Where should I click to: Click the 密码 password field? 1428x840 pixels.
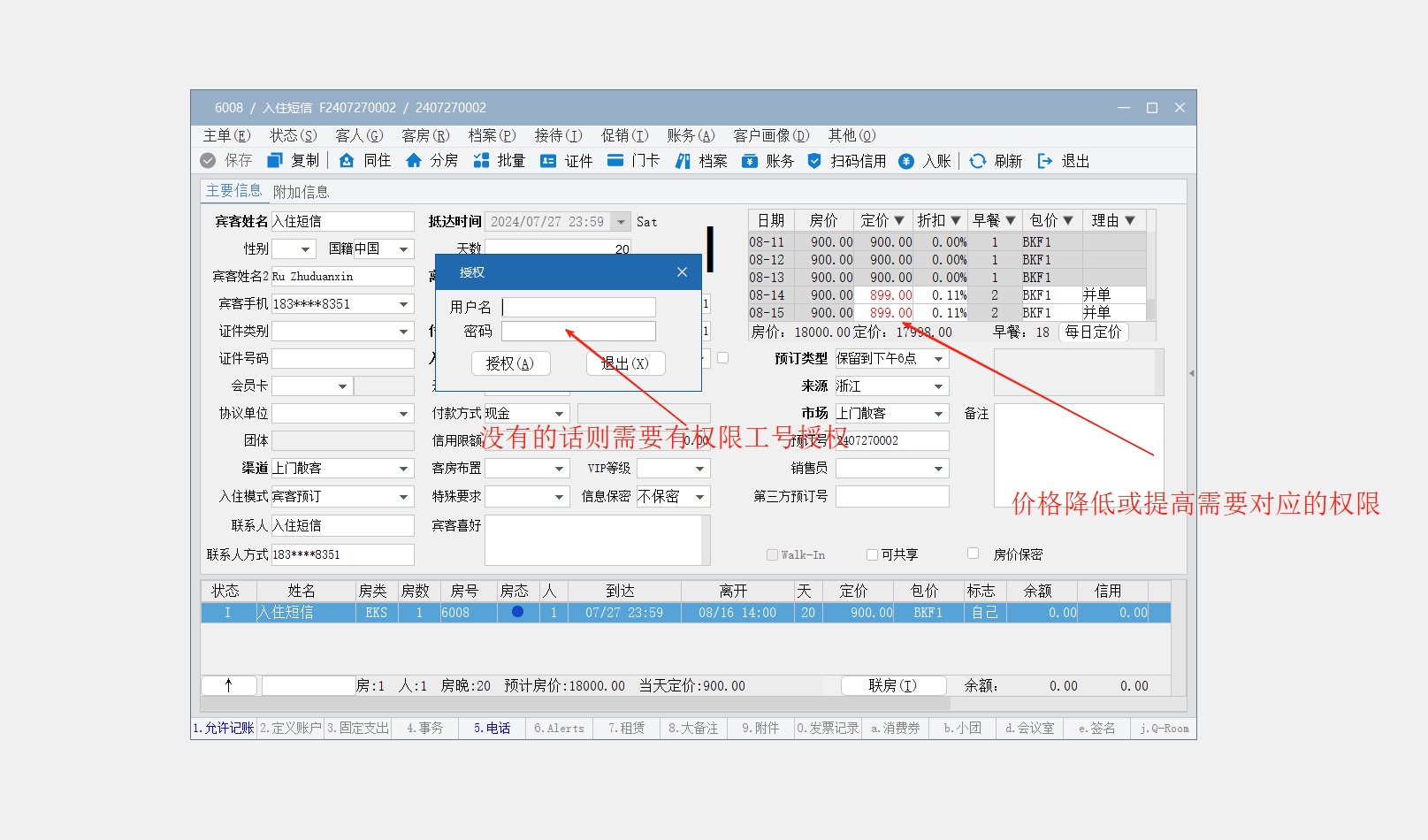[579, 331]
